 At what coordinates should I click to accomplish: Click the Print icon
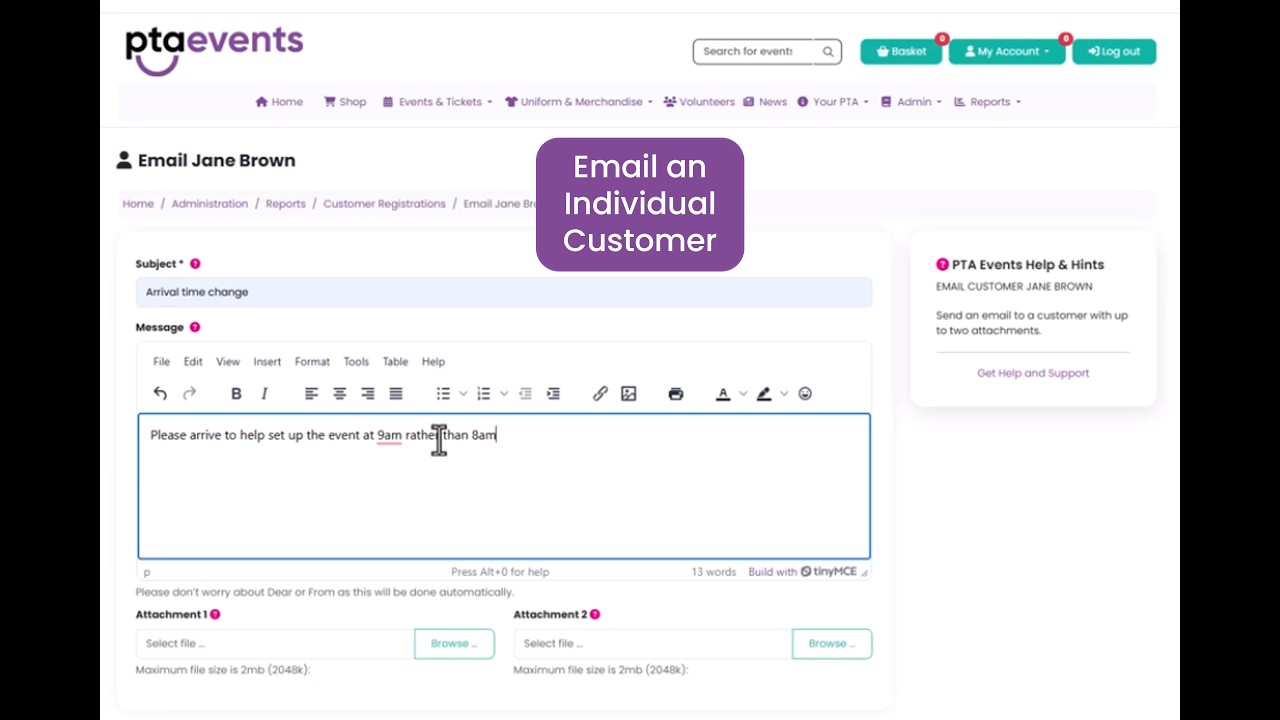pos(676,394)
